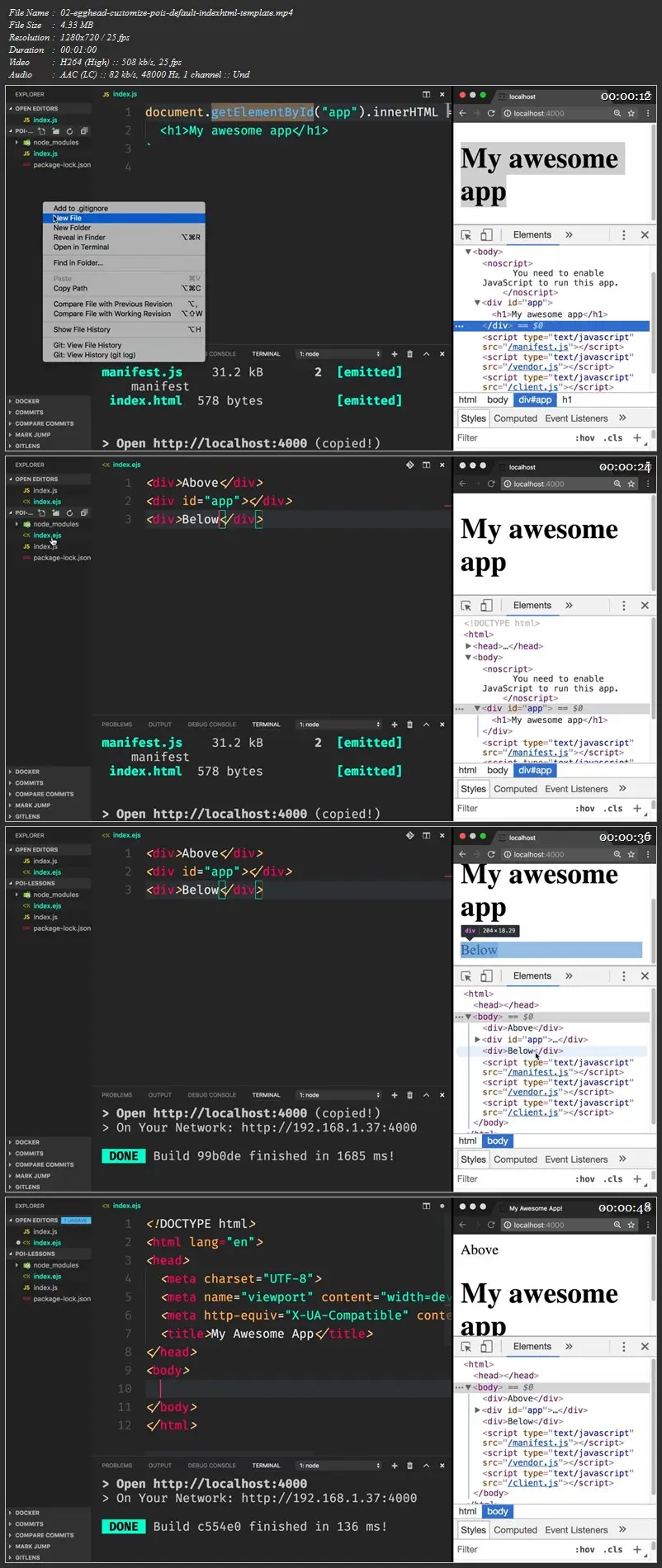Expand div id=app triangle in 00:00:36 DevTools
This screenshot has height=1568, width=662.
[477, 1040]
